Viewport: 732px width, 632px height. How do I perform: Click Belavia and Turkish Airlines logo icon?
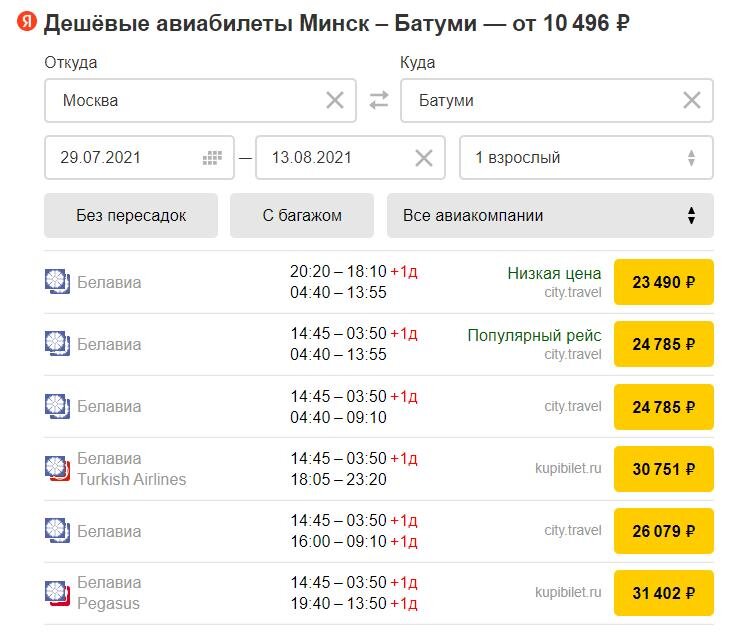pos(57,468)
